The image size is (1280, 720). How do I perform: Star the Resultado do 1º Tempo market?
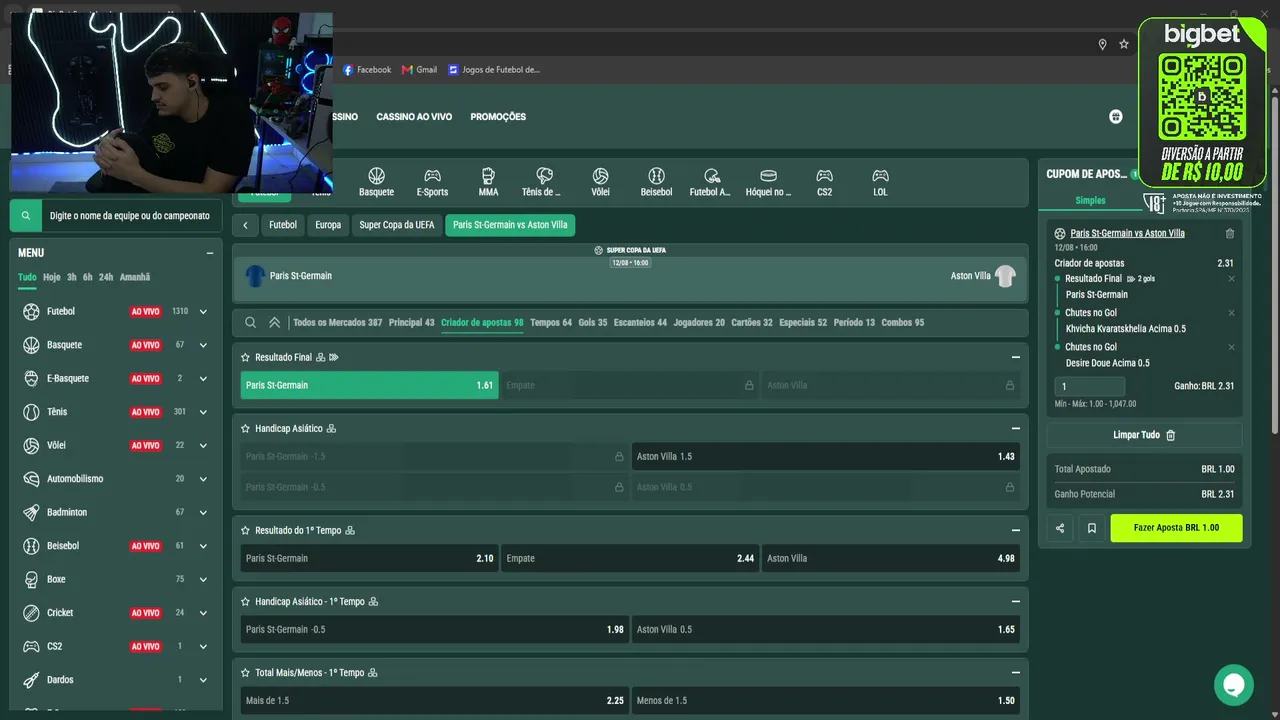coord(245,530)
